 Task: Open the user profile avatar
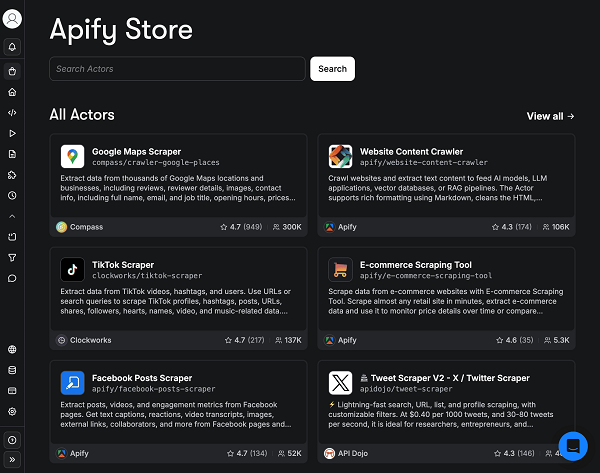[x=12, y=18]
